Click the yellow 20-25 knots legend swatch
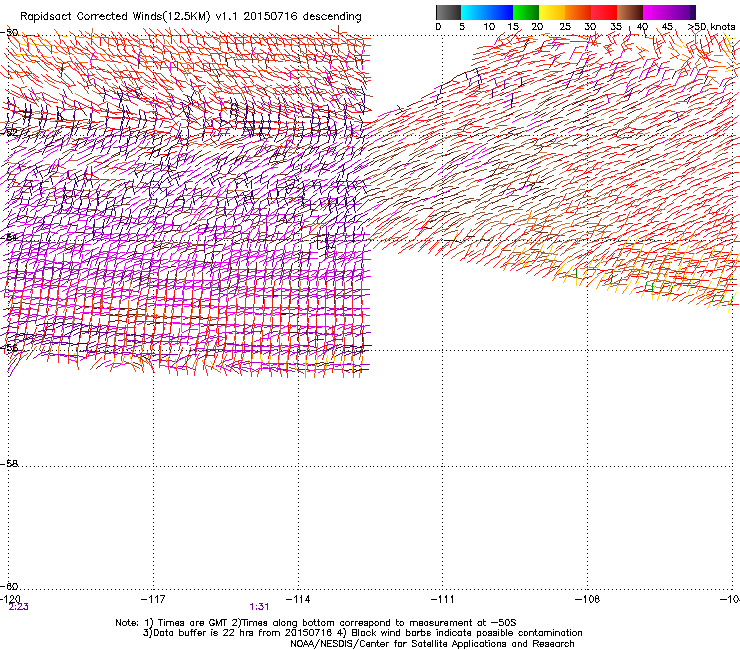 pos(552,12)
